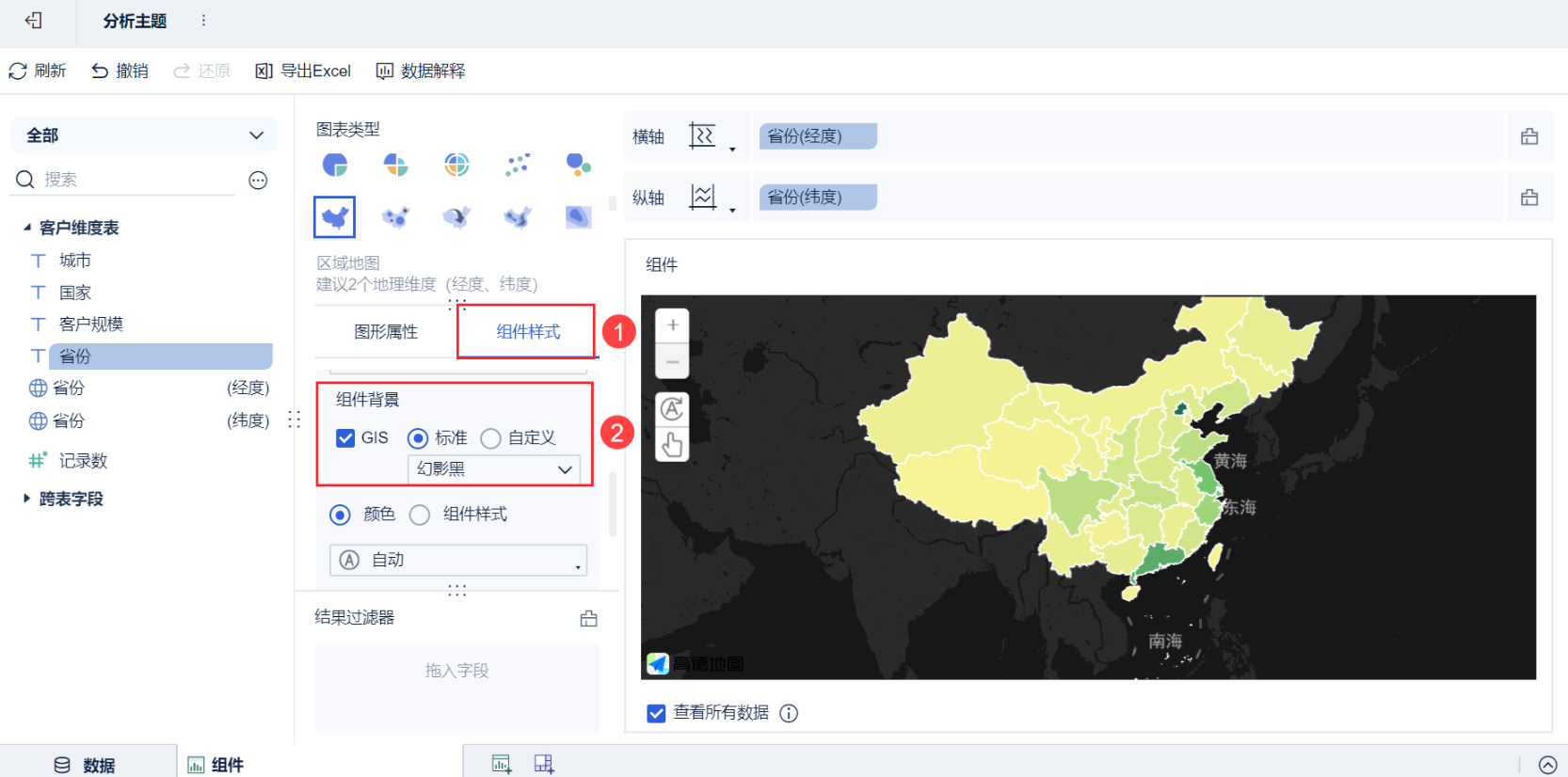
Task: Click the 刷新 refresh button
Action: point(38,71)
